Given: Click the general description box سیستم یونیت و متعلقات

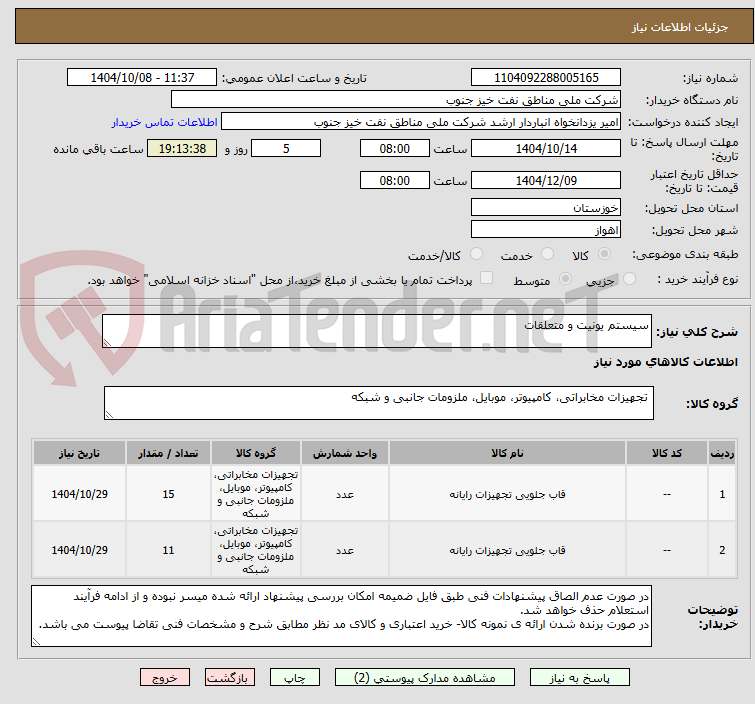Looking at the screenshot, I should click(377, 331).
